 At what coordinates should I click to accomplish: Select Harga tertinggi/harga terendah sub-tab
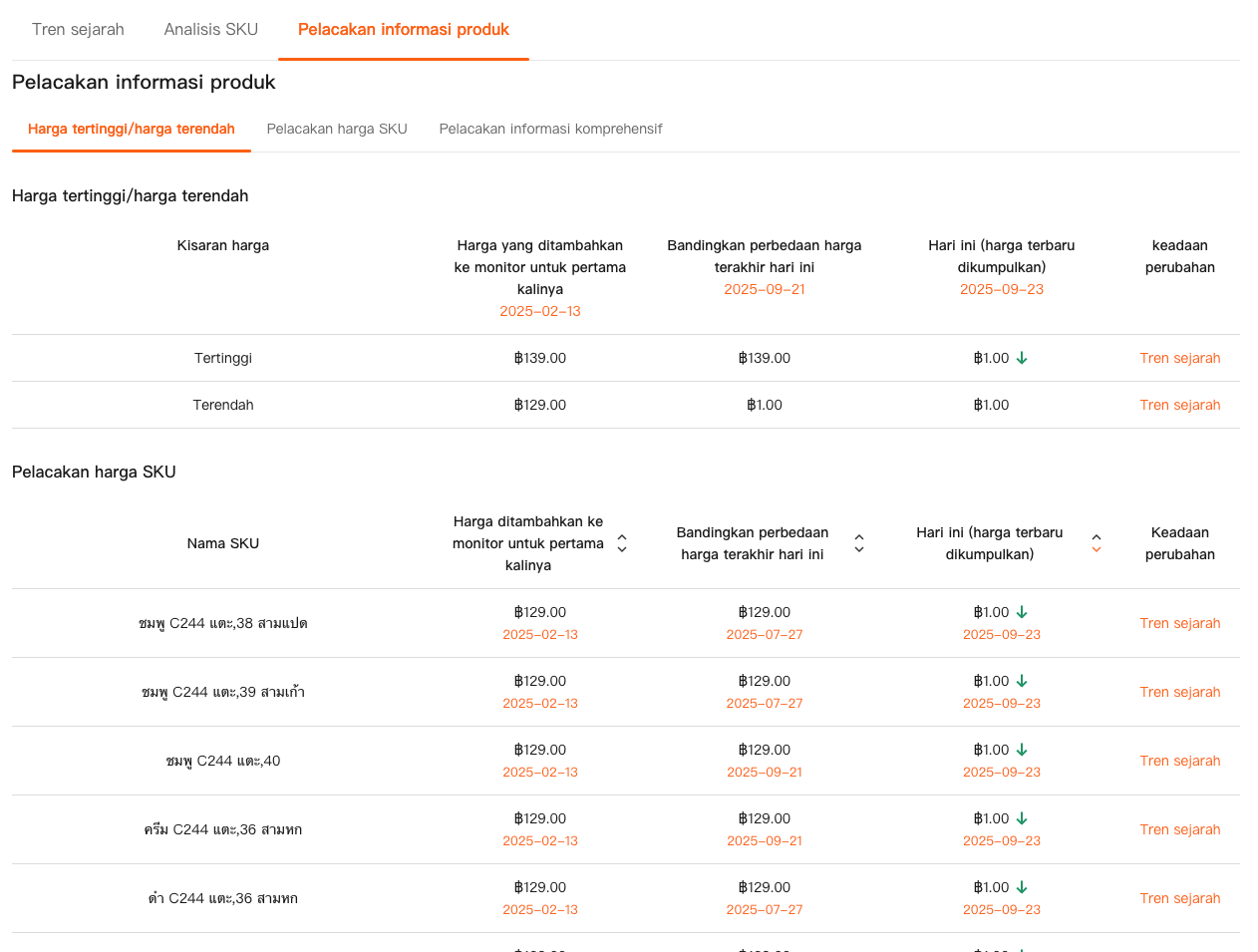coord(132,129)
